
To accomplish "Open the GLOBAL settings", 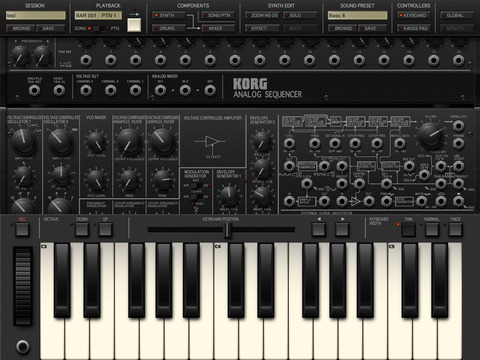I will (x=457, y=15).
